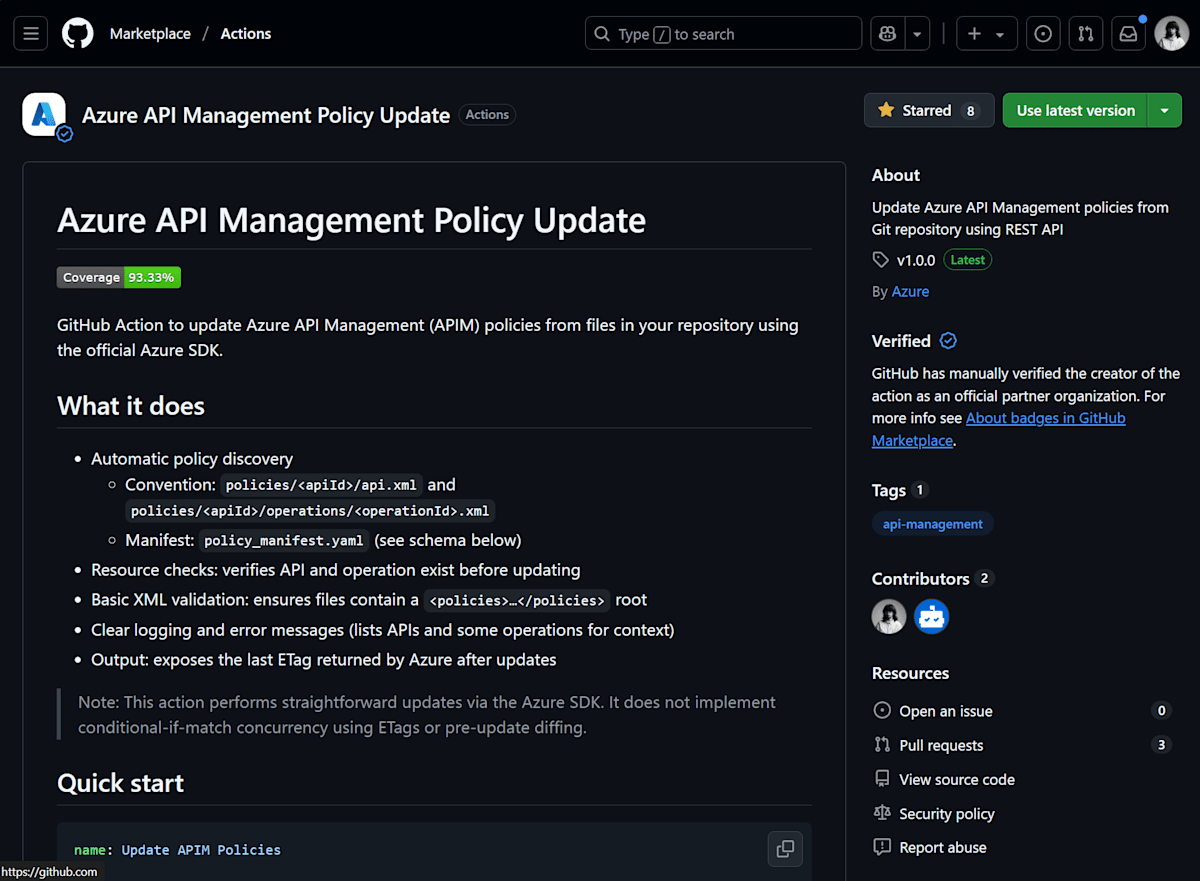
Task: Open the v1.0.0 release tag
Action: (915, 260)
